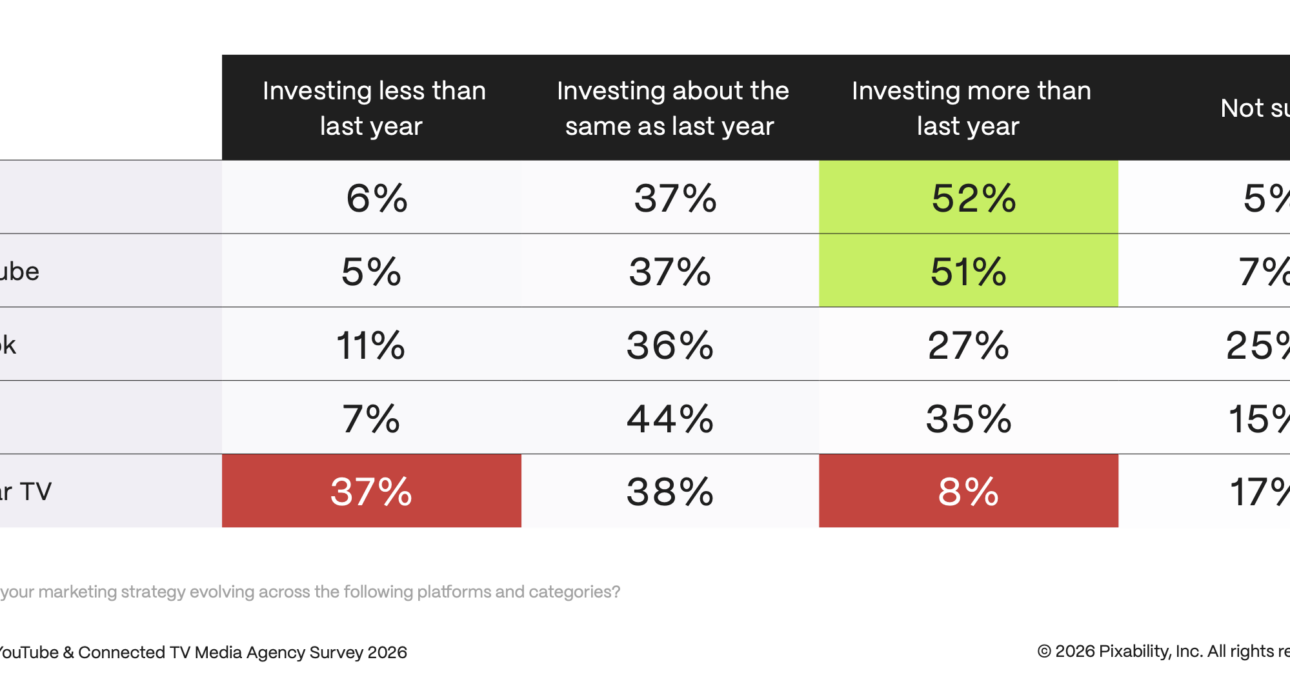Viewport: 1290px width, 684px height.
Task: Click the red highlighted 37% cell
Action: [x=372, y=491]
